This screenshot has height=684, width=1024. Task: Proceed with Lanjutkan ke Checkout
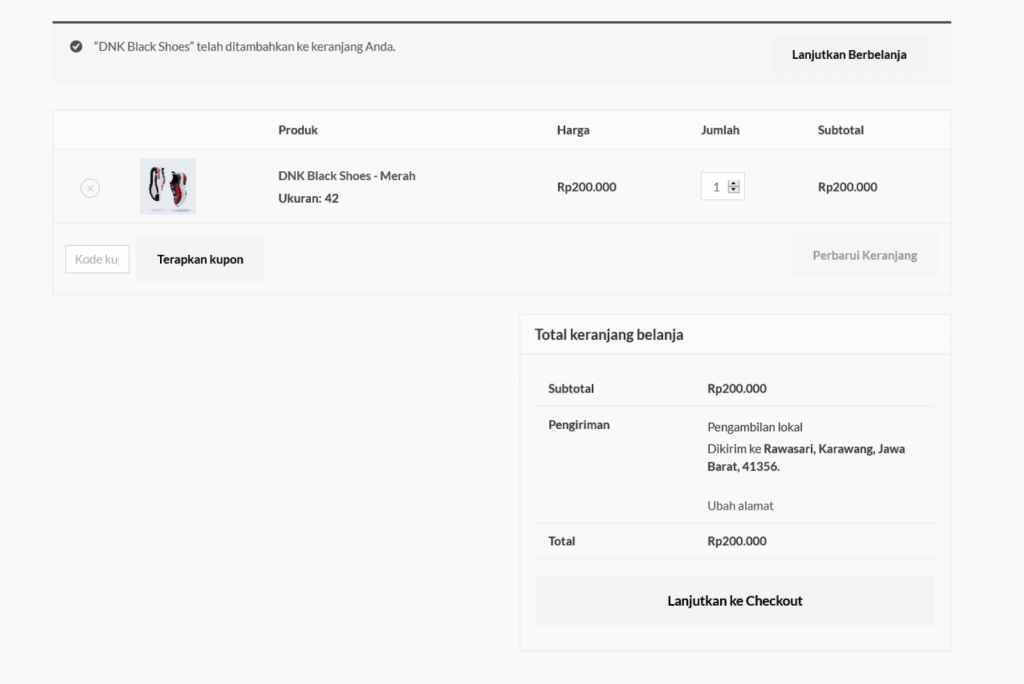pyautogui.click(x=734, y=601)
